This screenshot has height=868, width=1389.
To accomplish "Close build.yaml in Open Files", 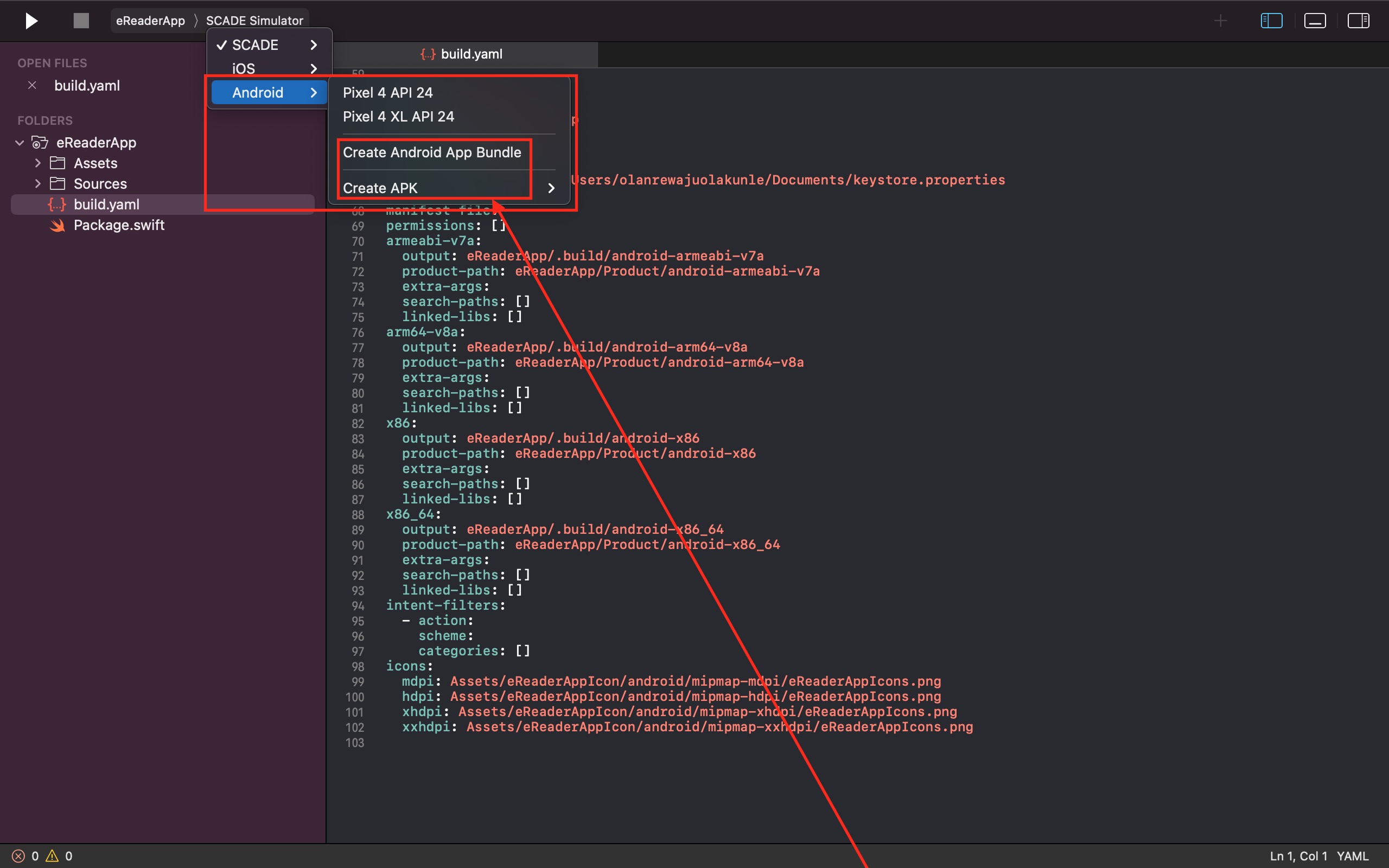I will click(32, 85).
